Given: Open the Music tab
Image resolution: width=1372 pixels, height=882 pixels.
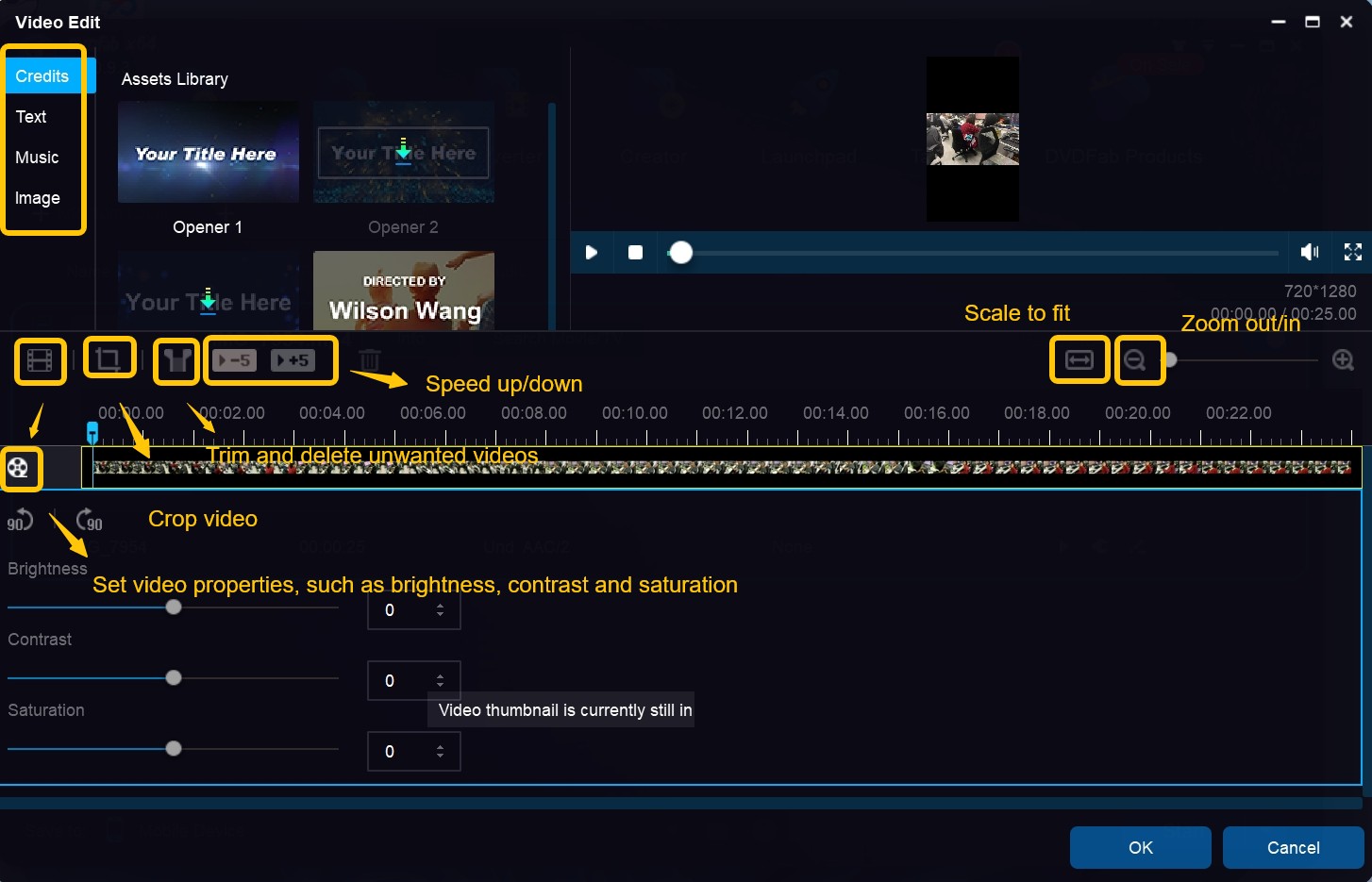Looking at the screenshot, I should click(37, 158).
